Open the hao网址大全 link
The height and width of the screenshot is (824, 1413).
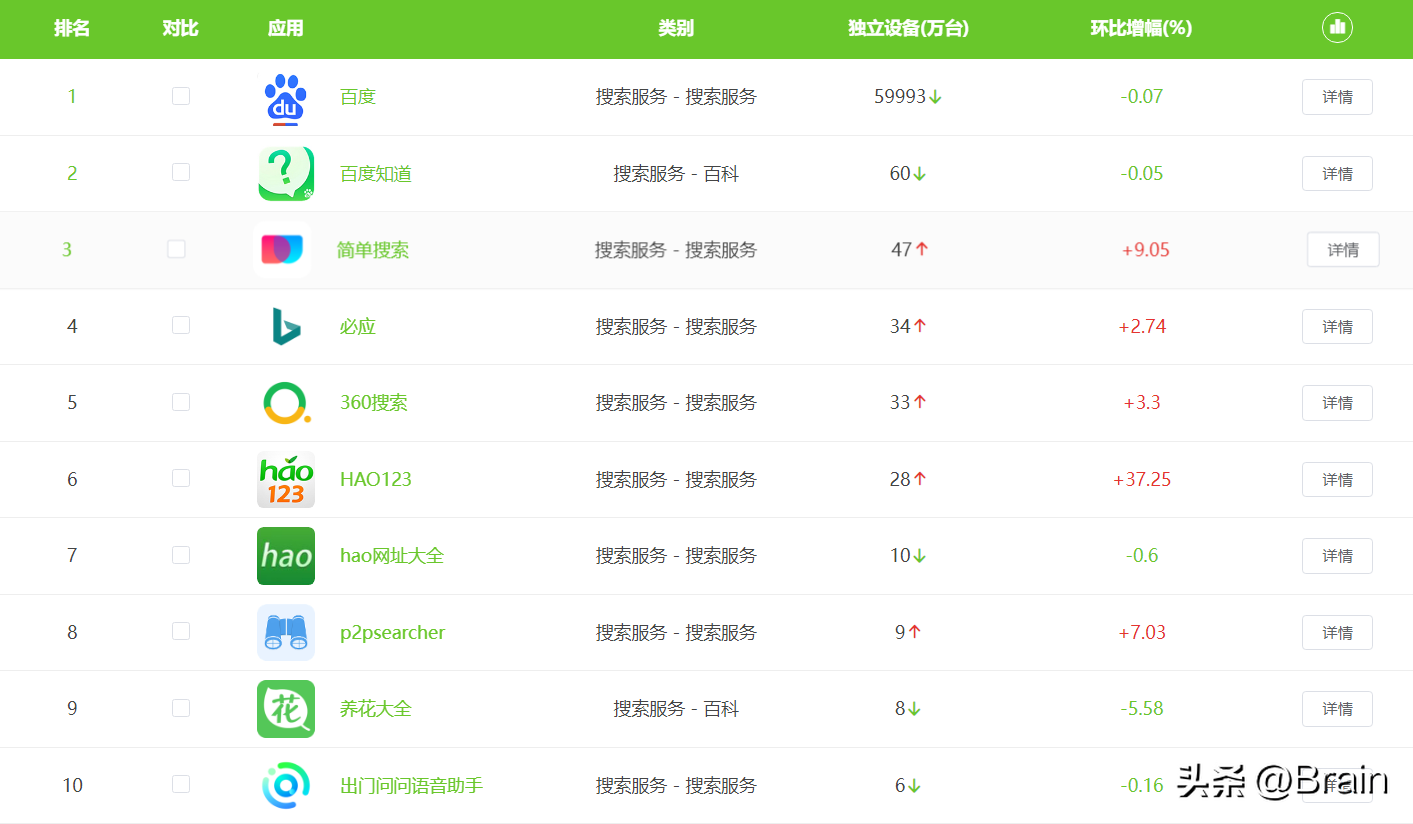pyautogui.click(x=392, y=555)
